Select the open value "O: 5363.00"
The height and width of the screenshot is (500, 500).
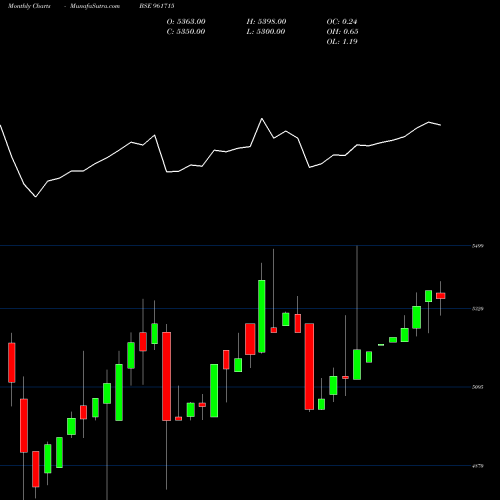186,22
